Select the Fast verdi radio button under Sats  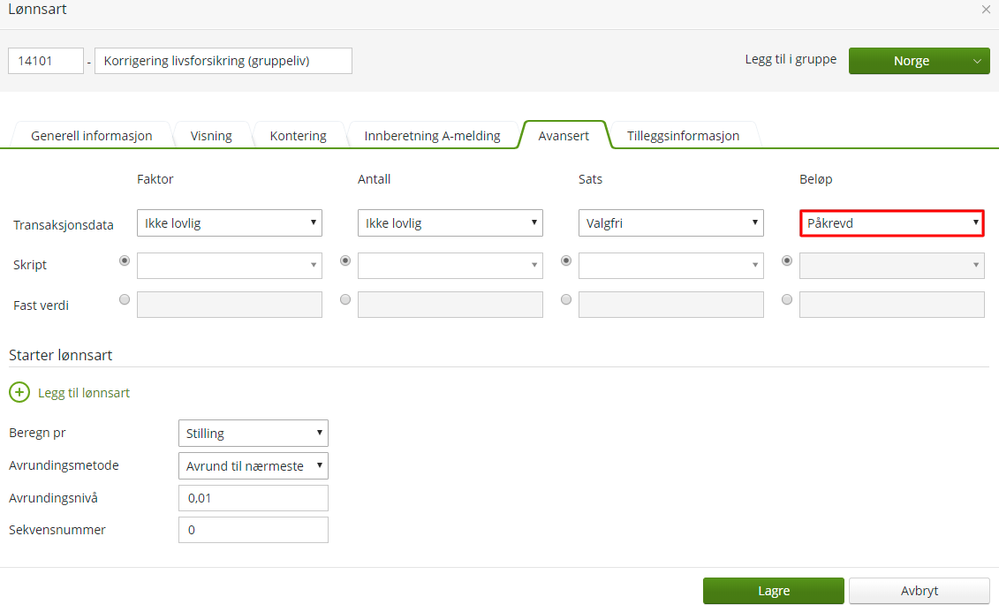coord(567,299)
